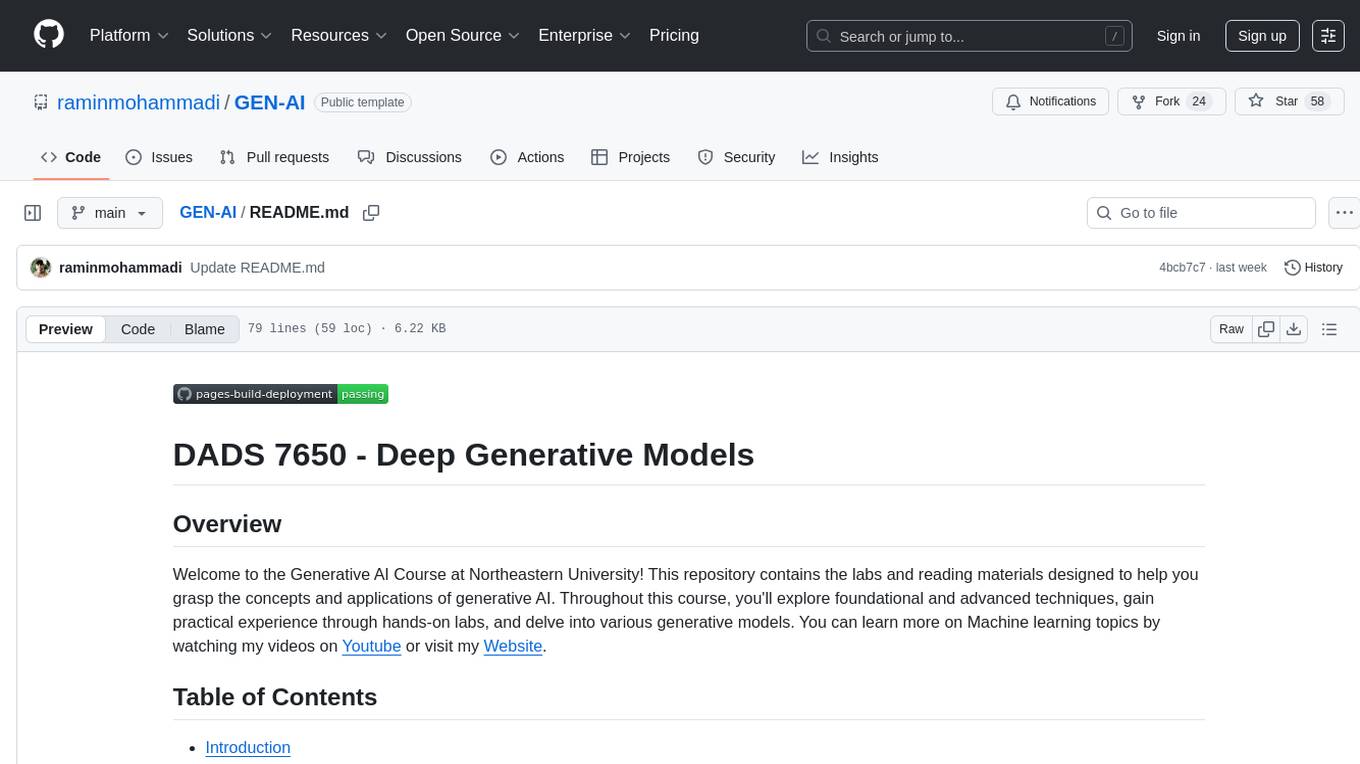Screen dimensions: 1360x764
Task: Go to GEN-AI folder in breadcrumb
Action: [x=208, y=212]
